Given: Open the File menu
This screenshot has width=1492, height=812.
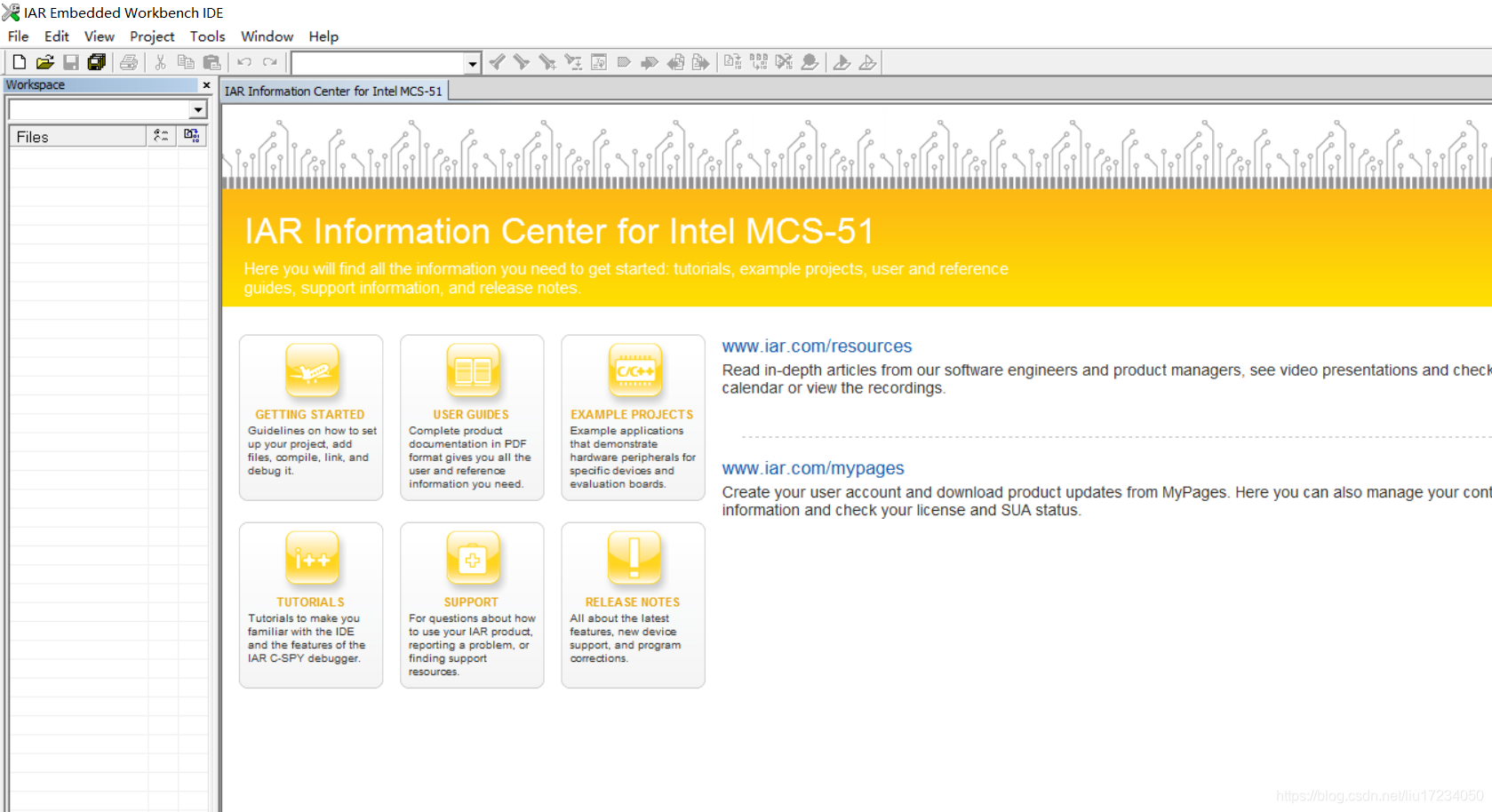Looking at the screenshot, I should click(x=19, y=36).
